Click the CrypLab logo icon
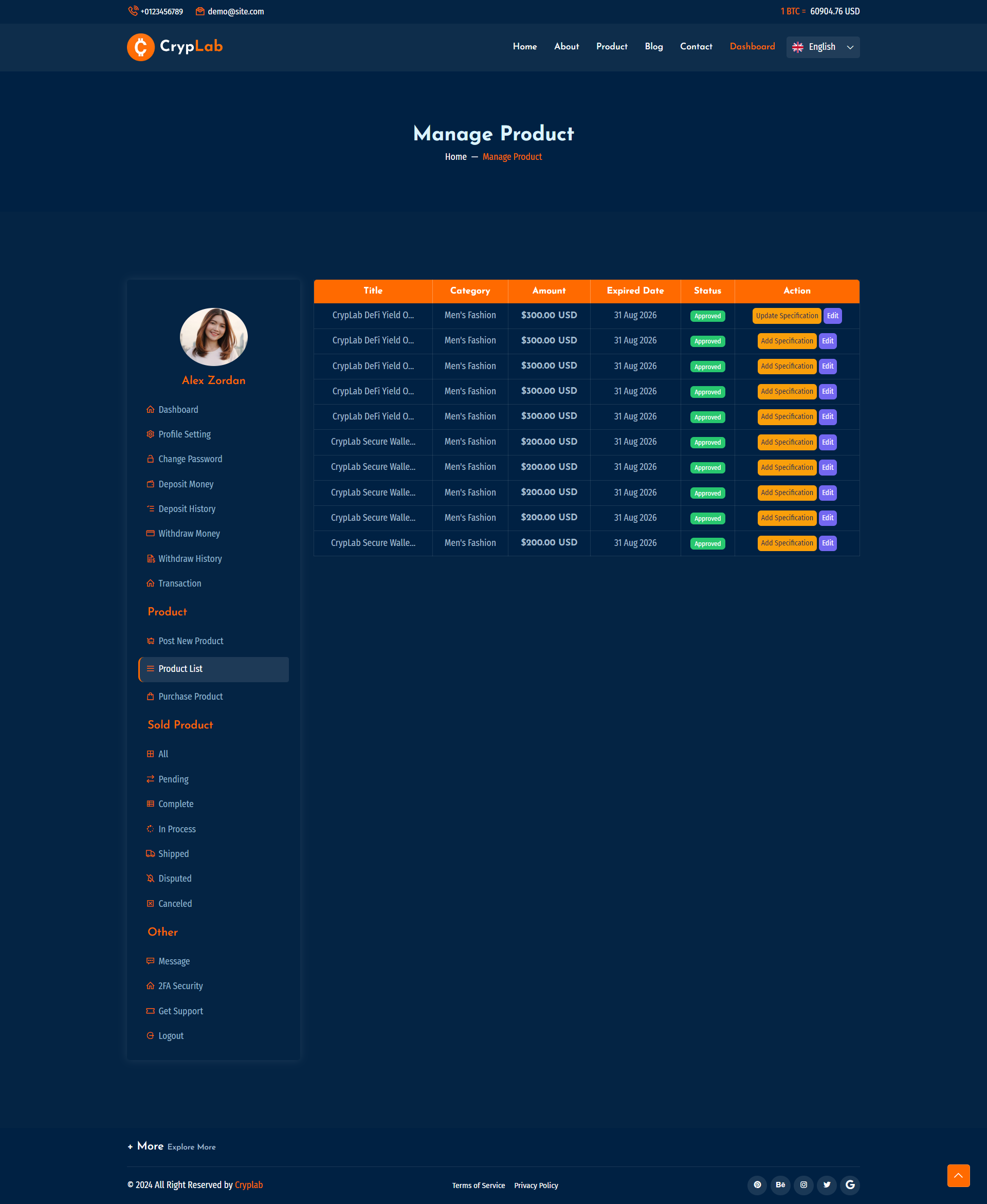Image resolution: width=987 pixels, height=1204 pixels. coord(140,47)
